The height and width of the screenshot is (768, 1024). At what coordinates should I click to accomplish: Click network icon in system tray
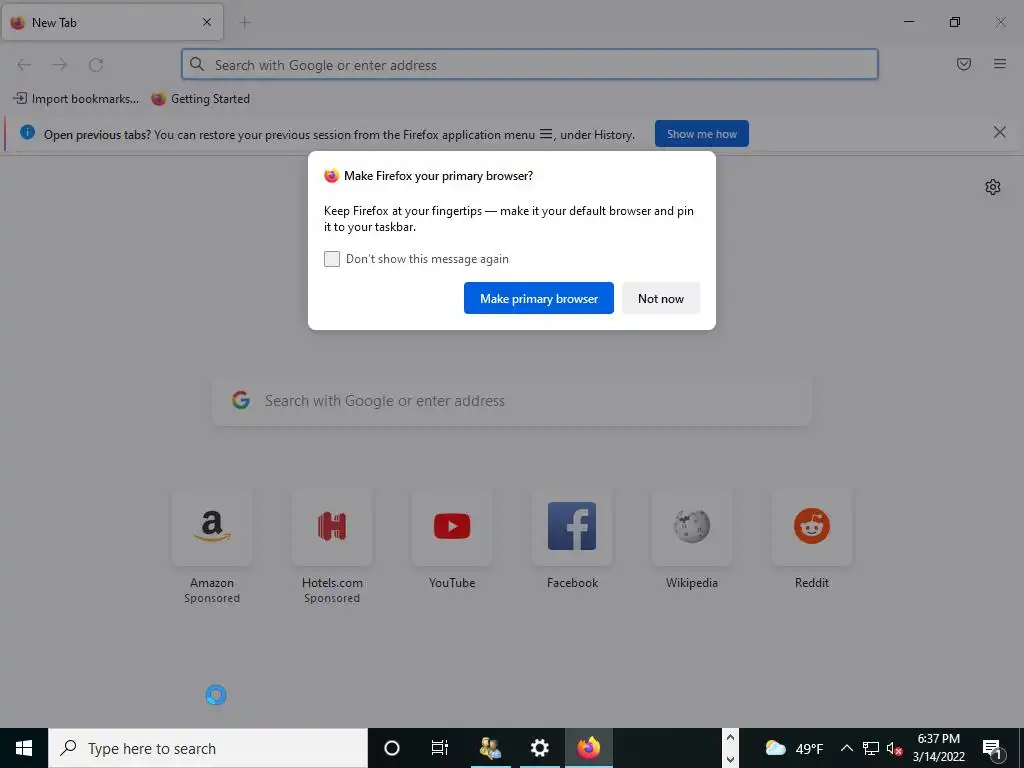[x=871, y=748]
